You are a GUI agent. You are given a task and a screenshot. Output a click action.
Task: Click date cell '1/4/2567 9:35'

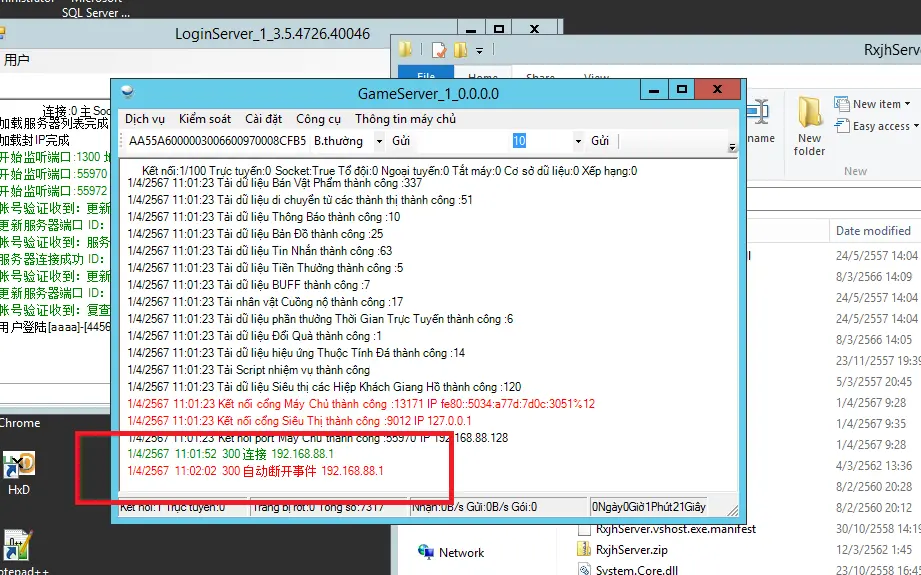[x=870, y=423]
